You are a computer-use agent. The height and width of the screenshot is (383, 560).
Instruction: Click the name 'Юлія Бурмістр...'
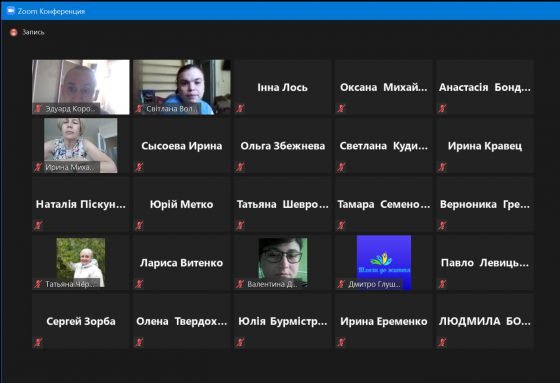(282, 322)
